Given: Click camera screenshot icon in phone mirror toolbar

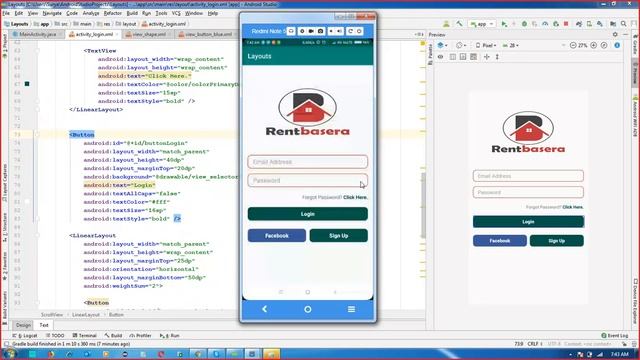Looking at the screenshot, I should 320,31.
